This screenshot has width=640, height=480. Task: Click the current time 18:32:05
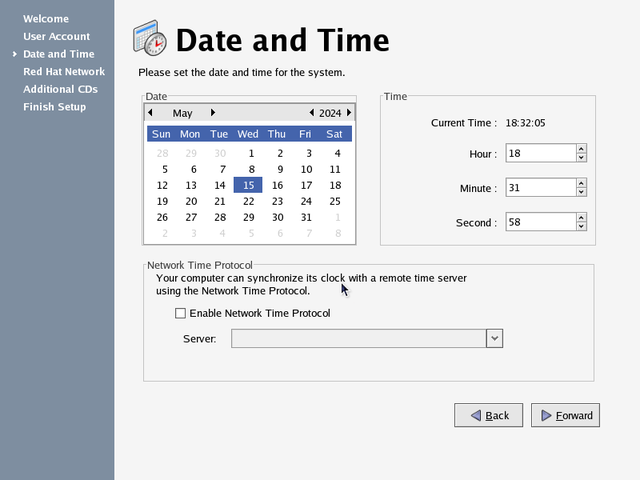525,123
